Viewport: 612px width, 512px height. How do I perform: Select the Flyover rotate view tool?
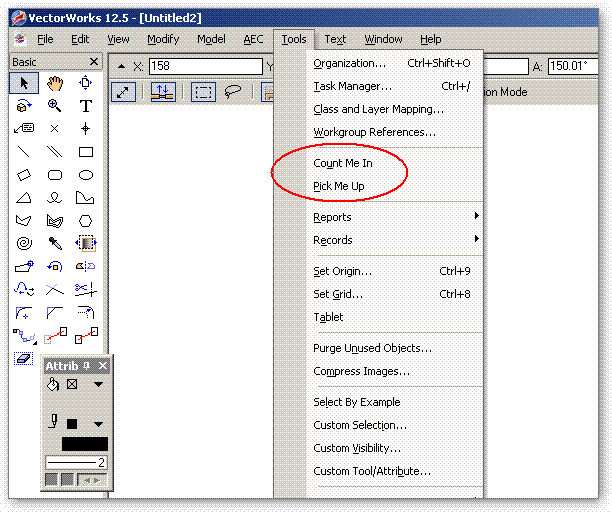click(24, 106)
